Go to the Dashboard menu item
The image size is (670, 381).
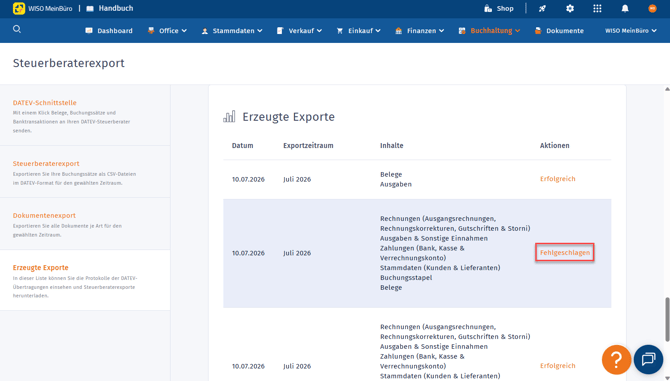tap(109, 31)
